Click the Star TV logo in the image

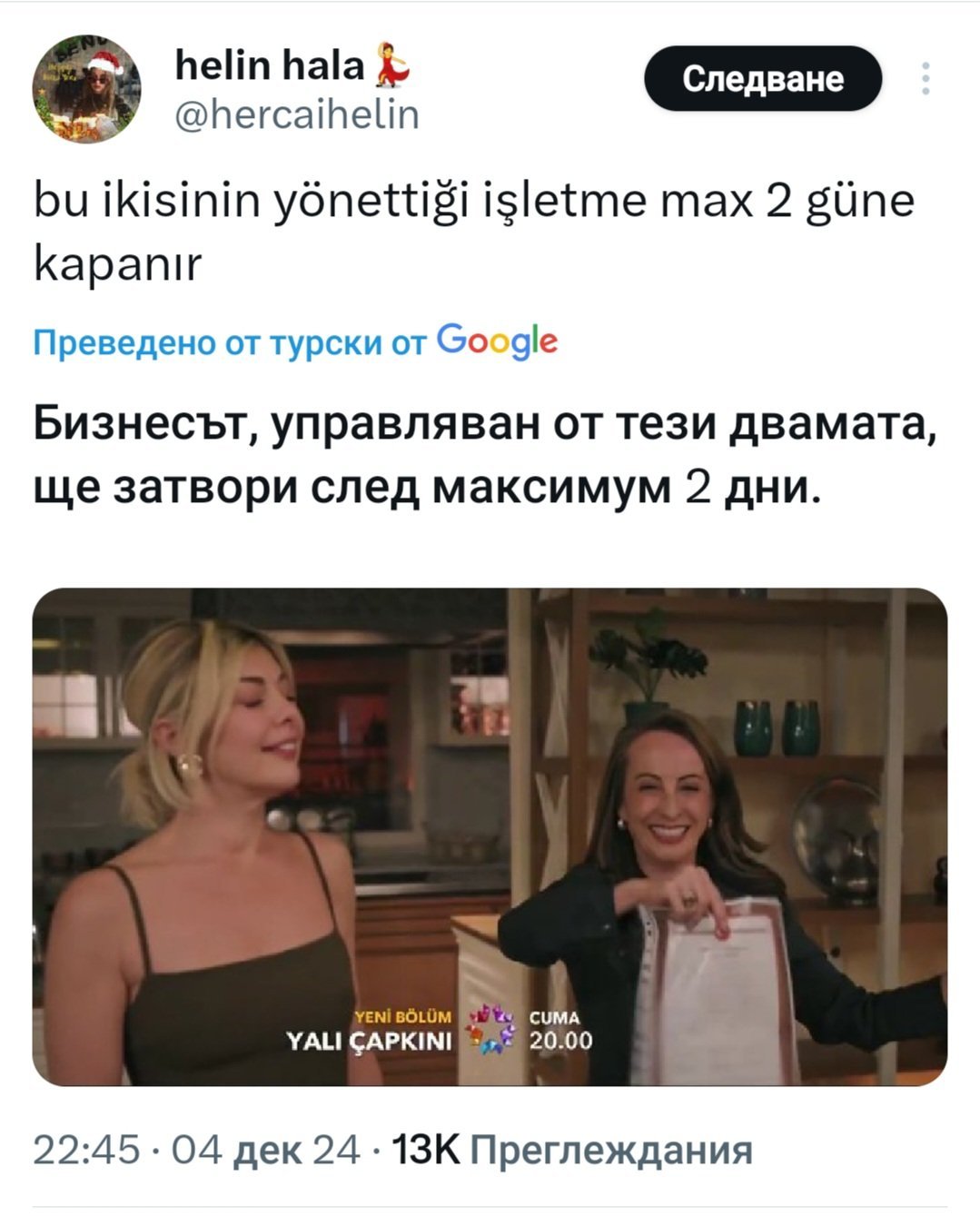click(490, 1029)
